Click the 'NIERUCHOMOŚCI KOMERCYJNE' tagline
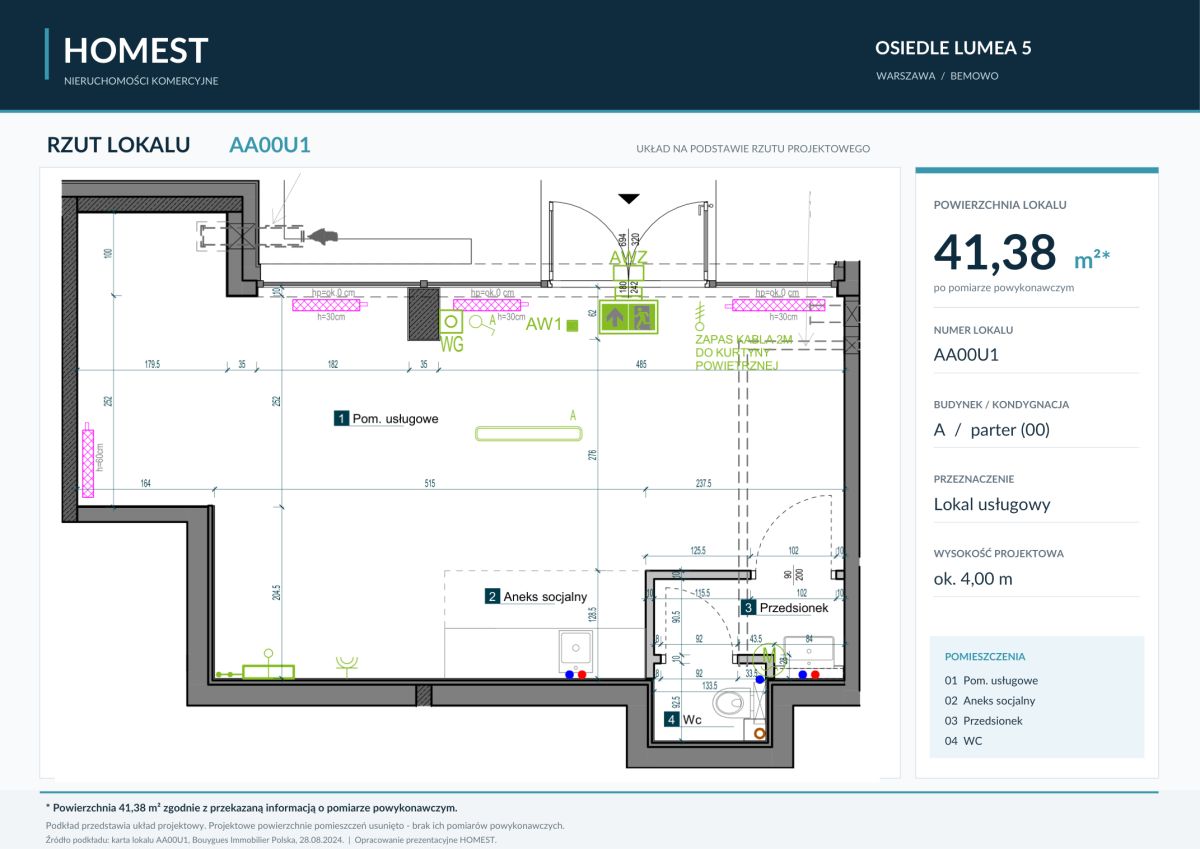1200x849 pixels. (x=141, y=81)
